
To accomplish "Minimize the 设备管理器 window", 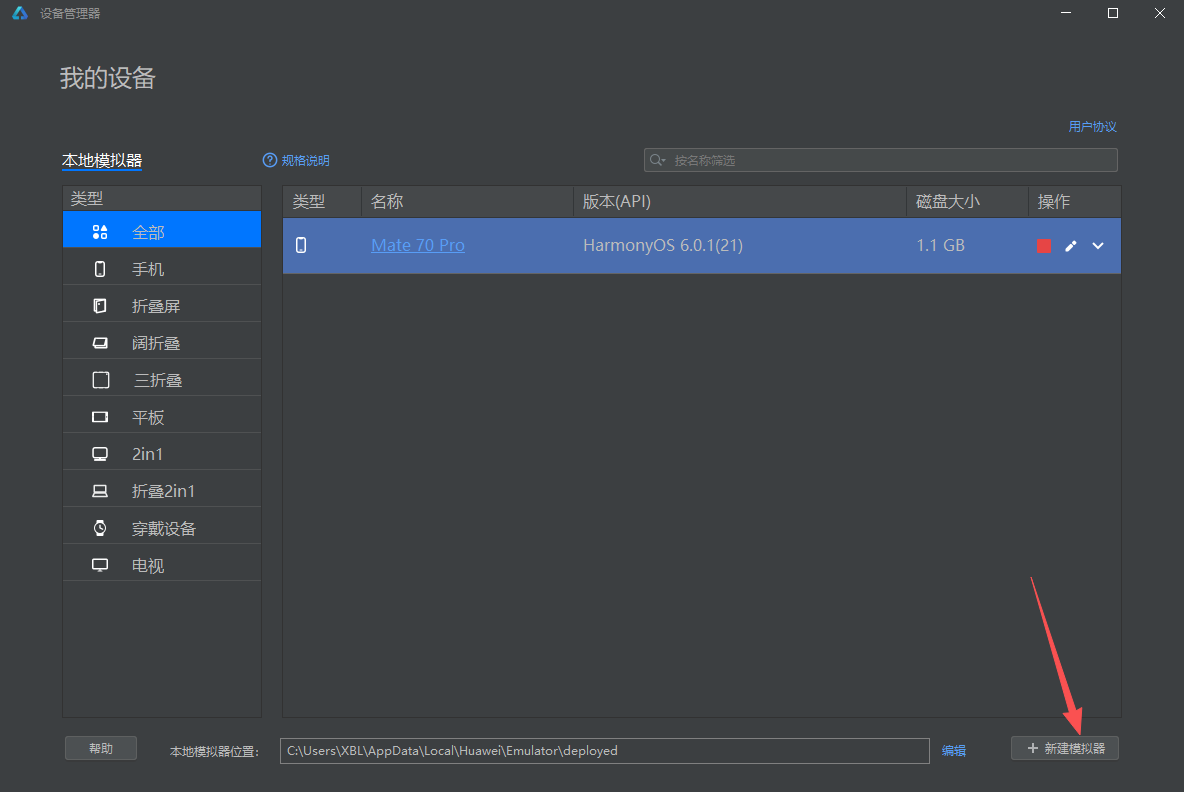I will [x=1065, y=13].
